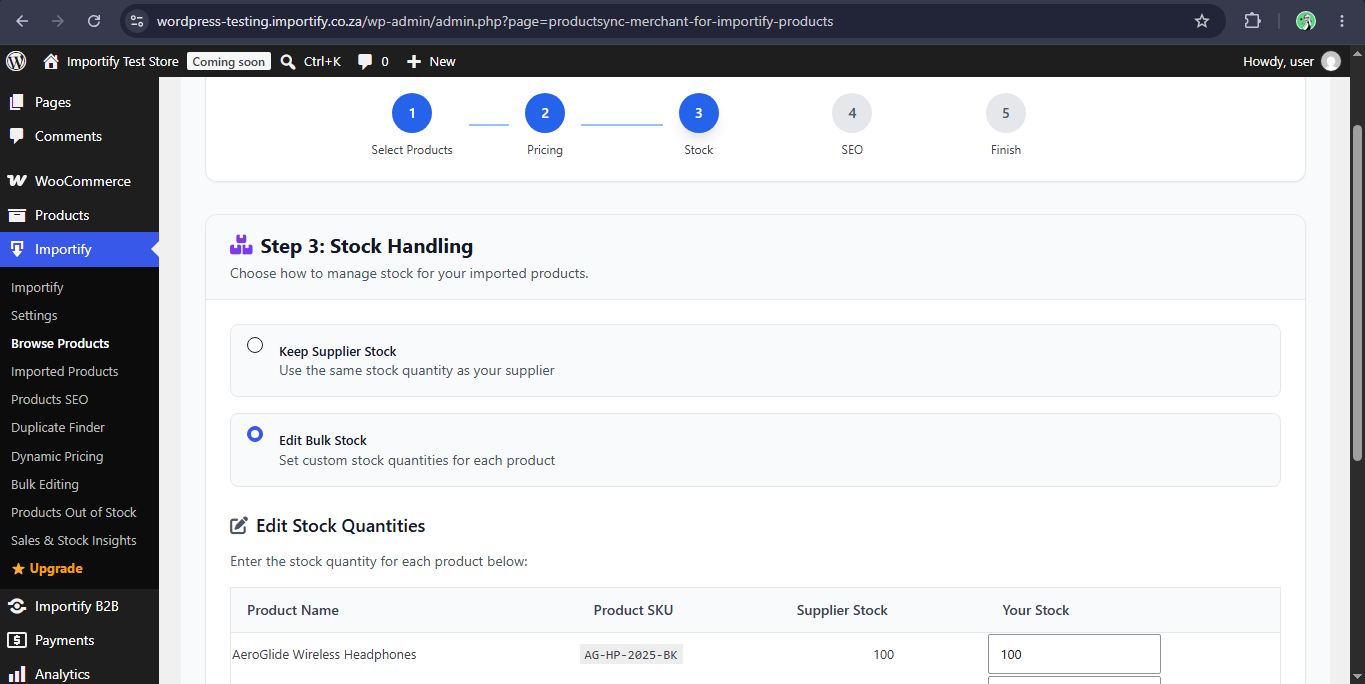Viewport: 1365px width, 684px height.
Task: Click the Product Name column header
Action: 293,610
